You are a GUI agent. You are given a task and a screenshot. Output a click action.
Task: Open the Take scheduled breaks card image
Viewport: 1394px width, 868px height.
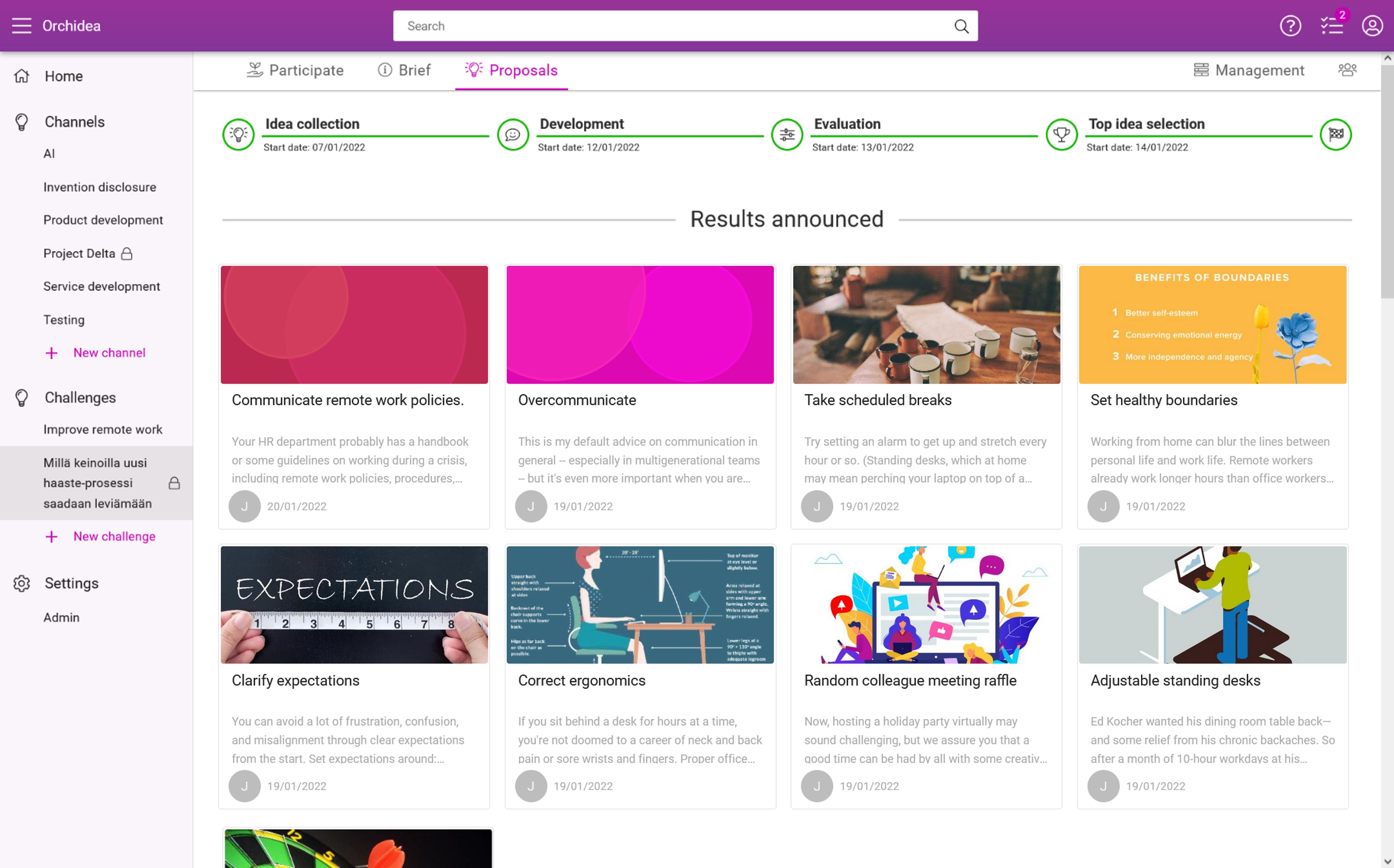[x=926, y=324]
